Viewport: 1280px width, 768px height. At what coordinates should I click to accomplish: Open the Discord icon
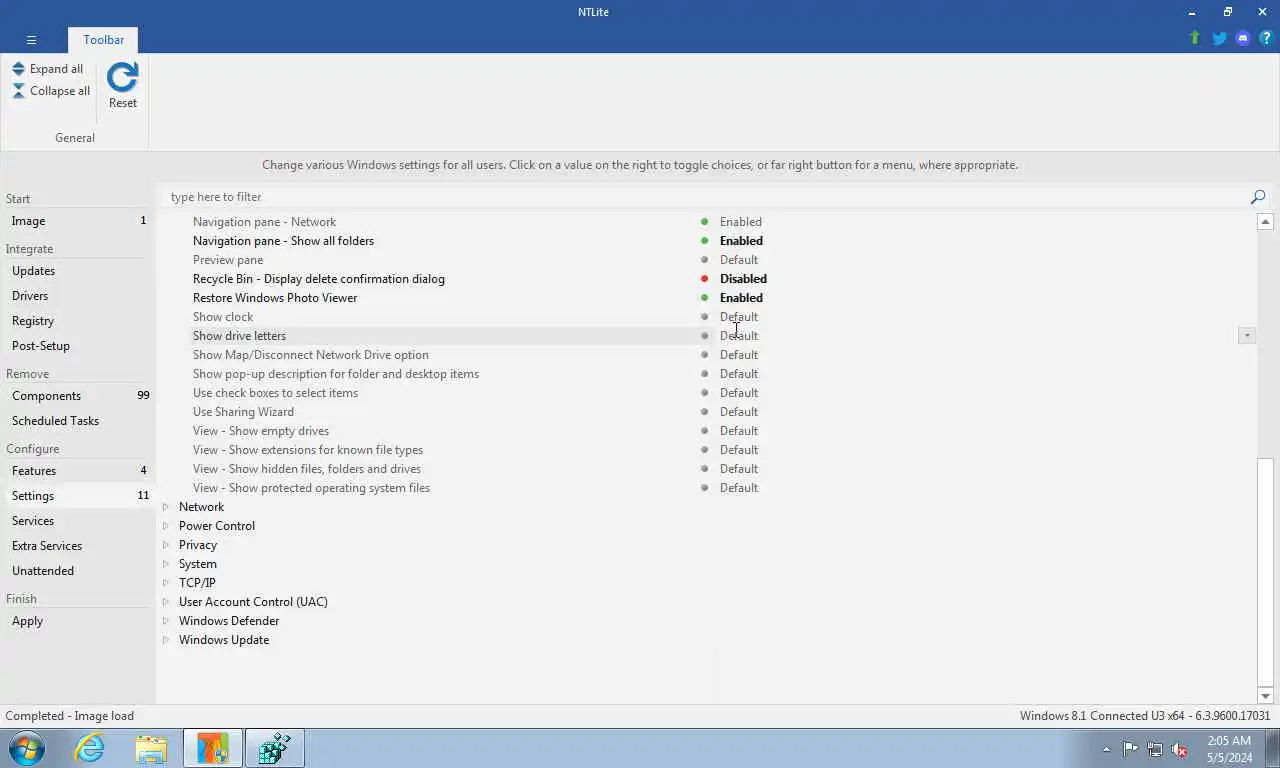pos(1243,38)
